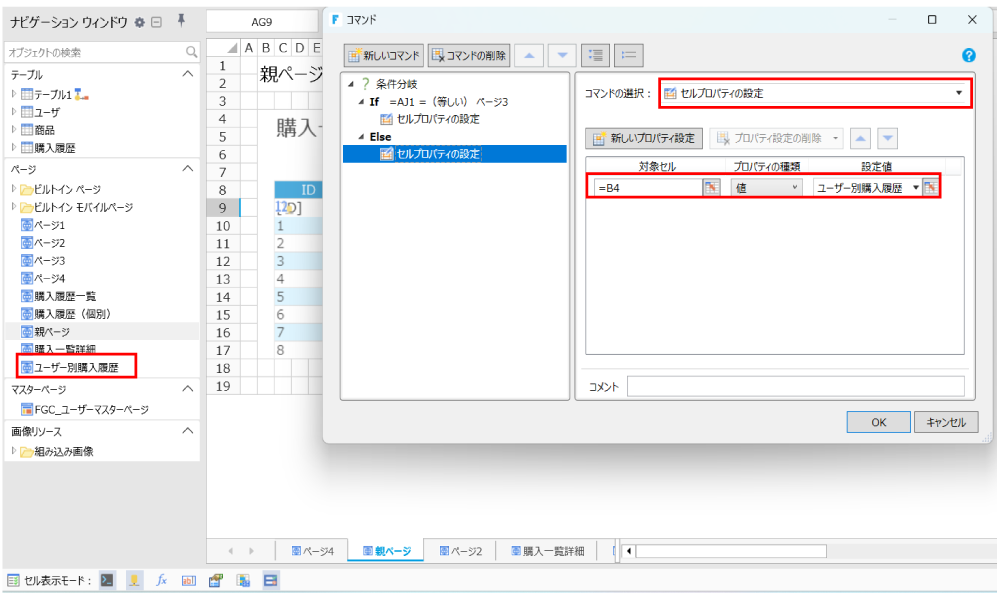Switch to the ページ2 sheet tab

(460, 551)
